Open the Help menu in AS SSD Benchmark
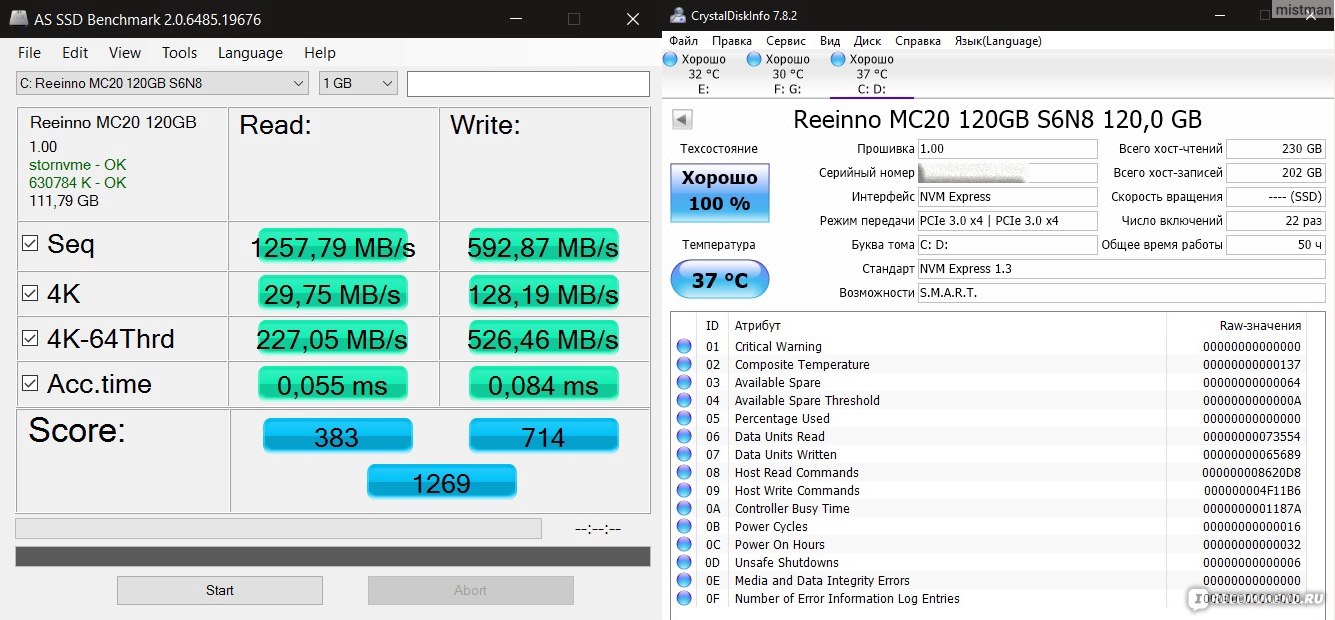Screen dimensions: 1335x620 (320, 53)
